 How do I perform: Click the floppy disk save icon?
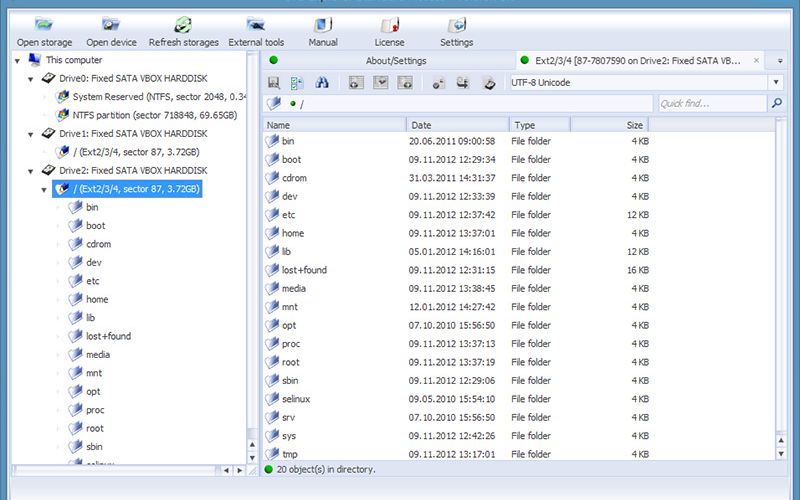275,83
